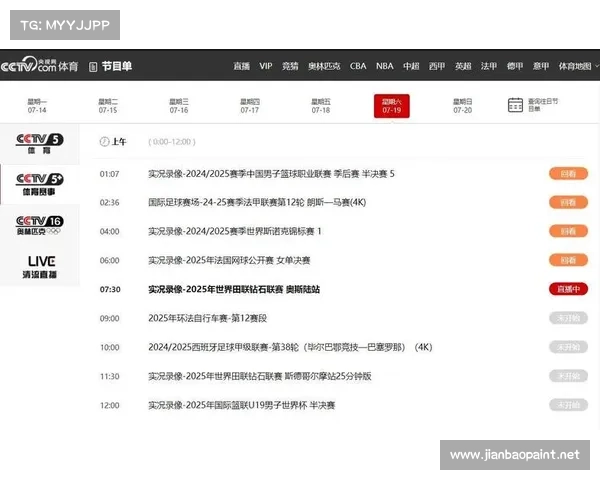Viewport: 600px width, 480px height.
Task: Open the bold 钻石联赛 奥斯陆站 title
Action: 234,289
